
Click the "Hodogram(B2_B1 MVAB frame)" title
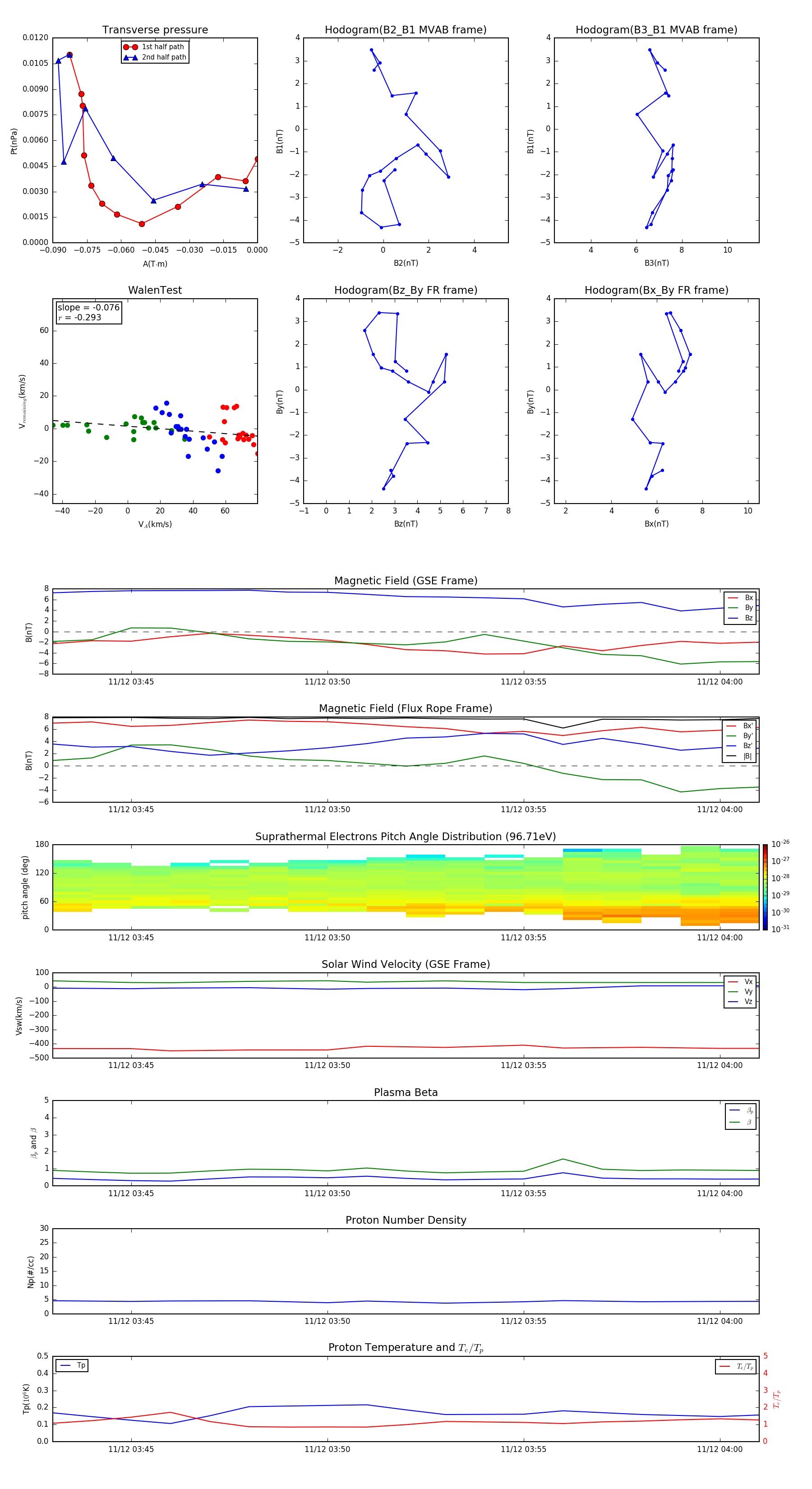tap(406, 30)
